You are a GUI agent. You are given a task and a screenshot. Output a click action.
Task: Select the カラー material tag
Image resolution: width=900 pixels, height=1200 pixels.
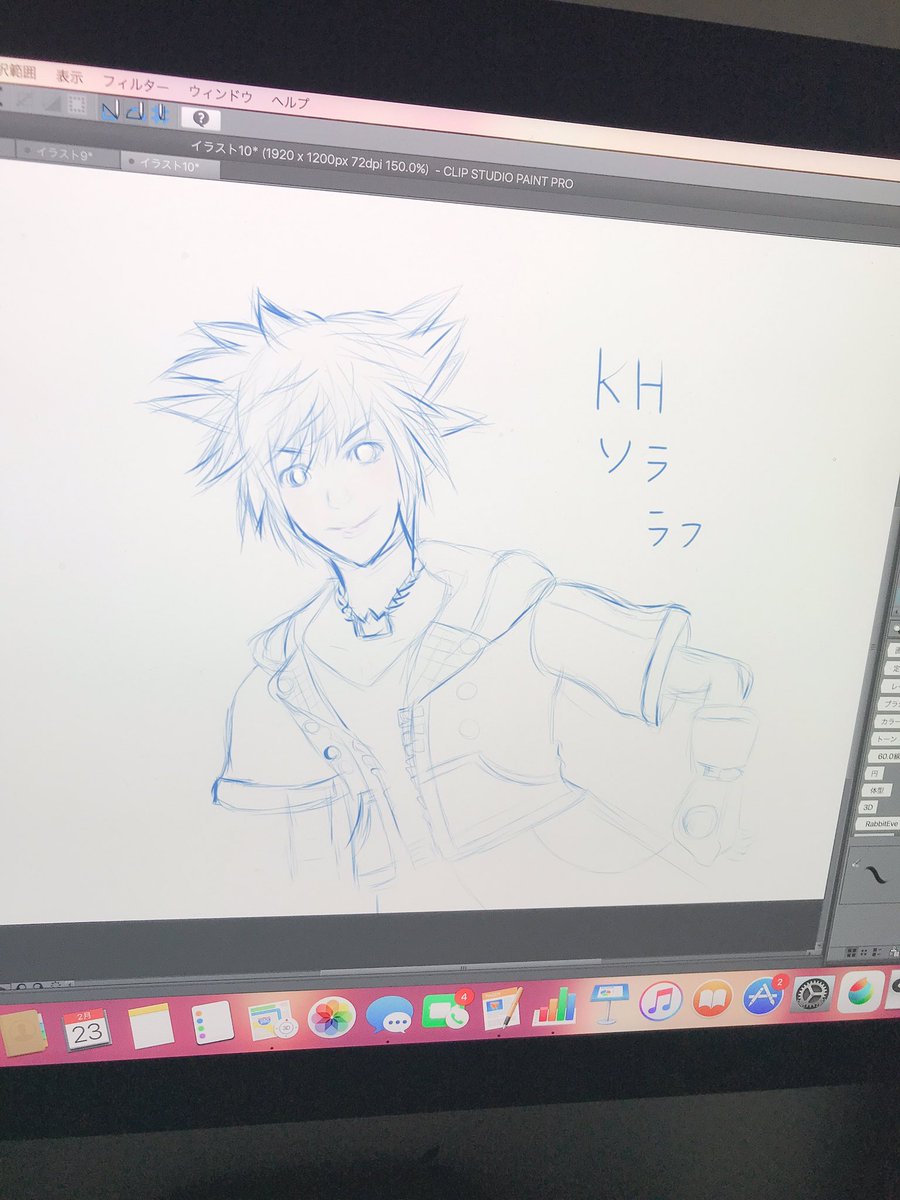tap(888, 721)
